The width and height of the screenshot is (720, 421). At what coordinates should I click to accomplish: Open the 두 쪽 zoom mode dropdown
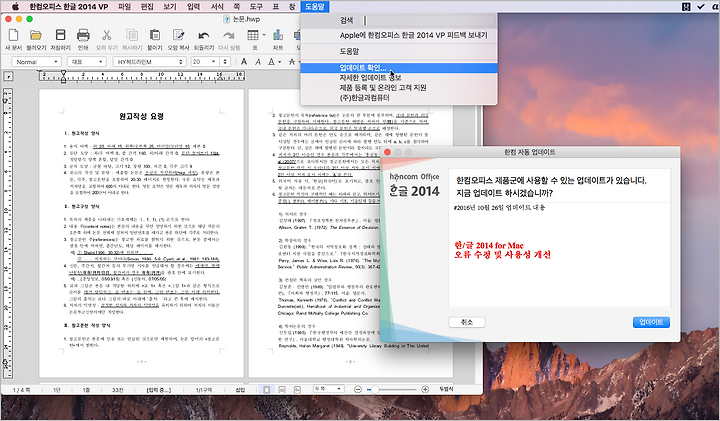coord(329,389)
